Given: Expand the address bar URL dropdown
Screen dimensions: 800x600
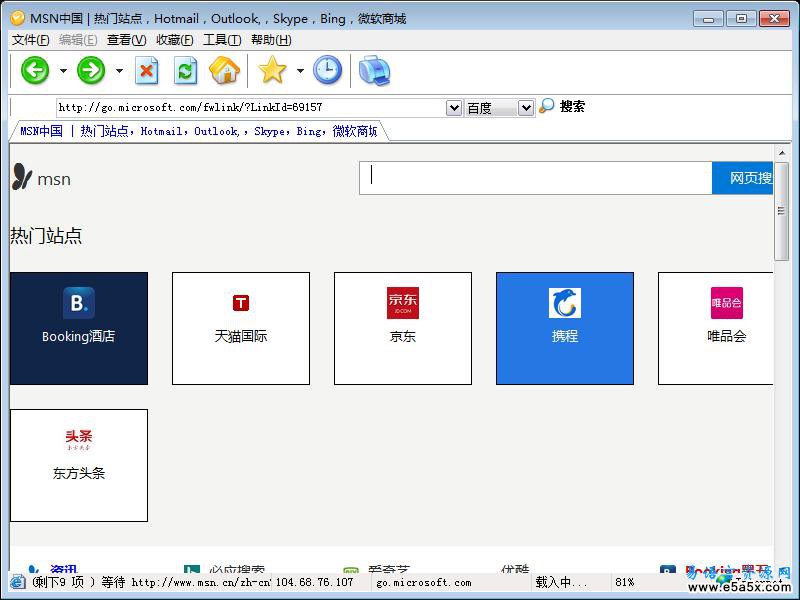Looking at the screenshot, I should pos(454,108).
